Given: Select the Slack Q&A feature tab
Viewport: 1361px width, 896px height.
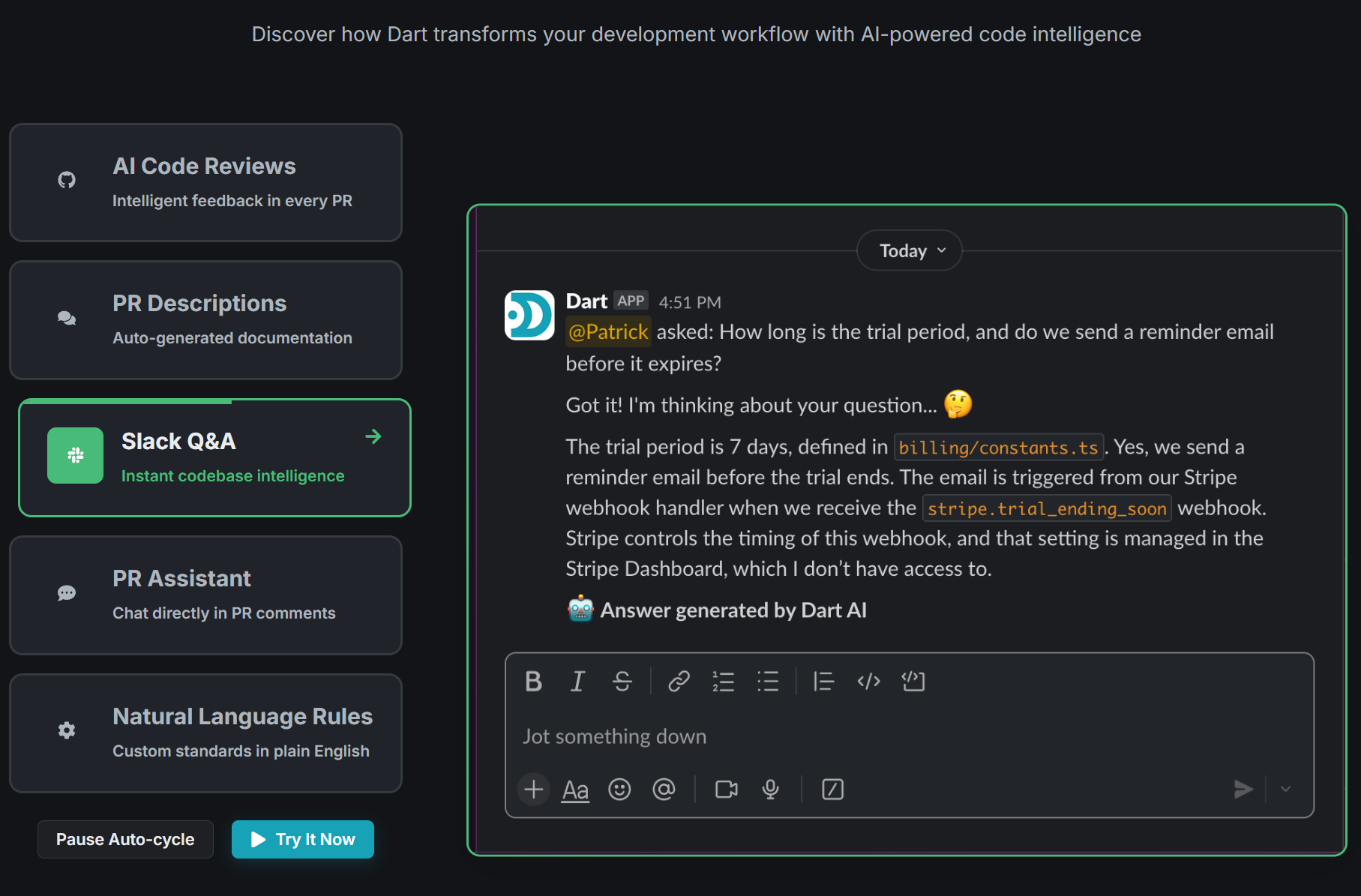Looking at the screenshot, I should (214, 457).
